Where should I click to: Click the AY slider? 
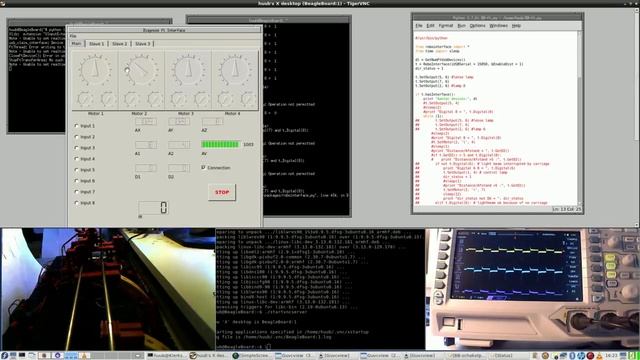179,122
